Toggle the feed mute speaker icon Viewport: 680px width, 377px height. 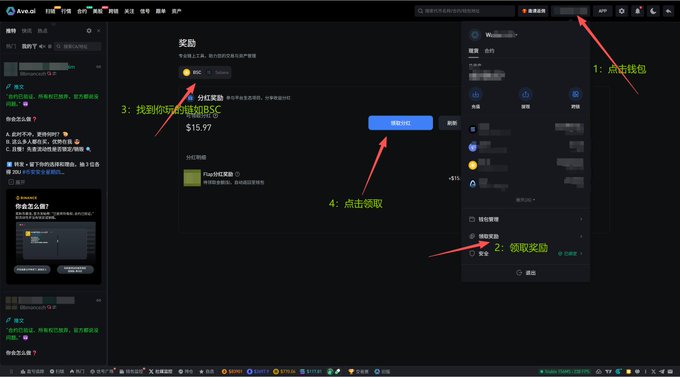[42, 46]
